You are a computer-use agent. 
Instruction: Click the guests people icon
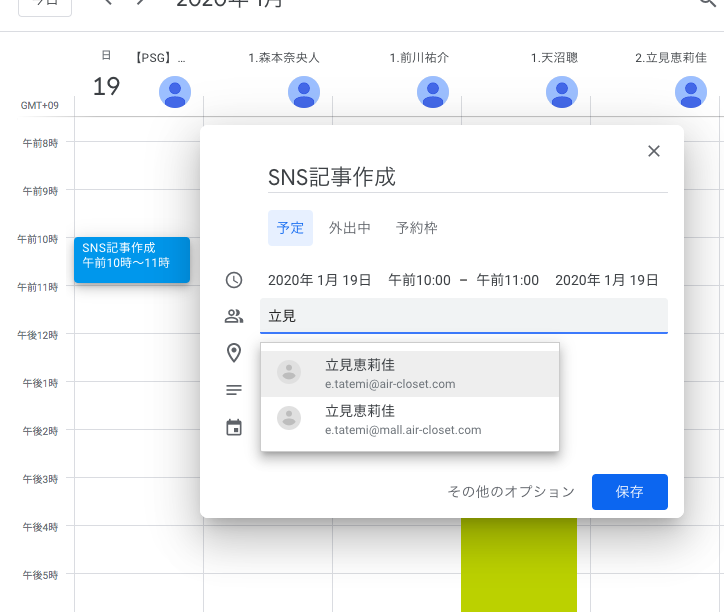pyautogui.click(x=234, y=316)
